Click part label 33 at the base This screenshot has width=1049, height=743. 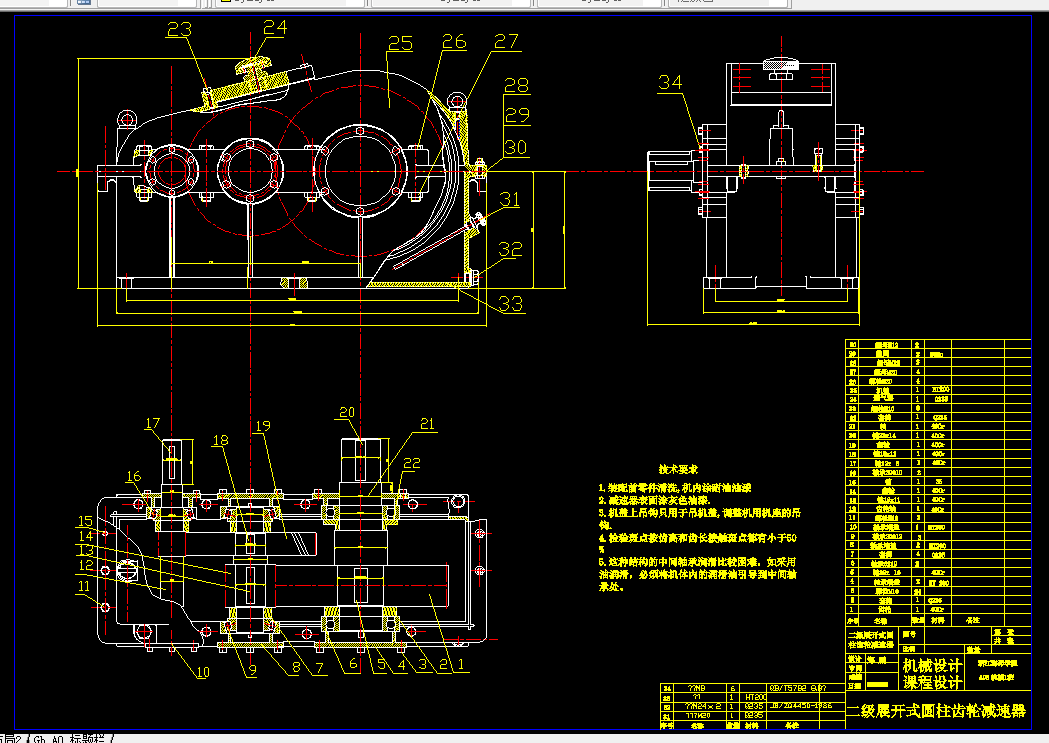tap(511, 304)
